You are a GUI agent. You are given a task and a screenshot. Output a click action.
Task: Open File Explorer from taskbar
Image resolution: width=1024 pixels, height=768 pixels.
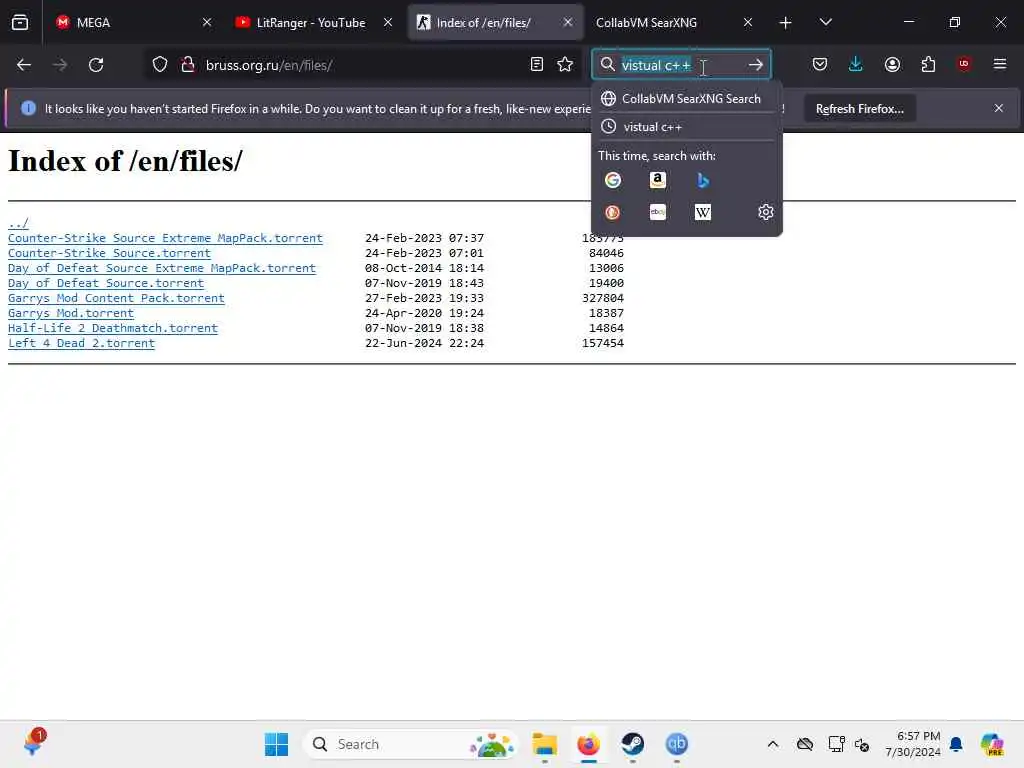[x=544, y=744]
